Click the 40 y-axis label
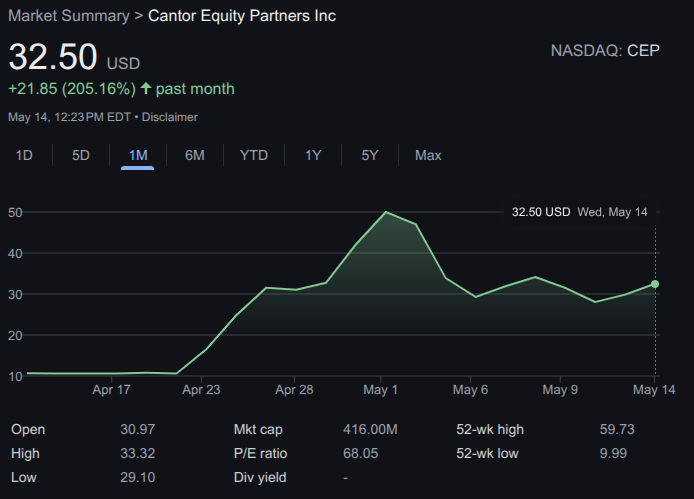Screen dimensions: 694x499 (x=15, y=254)
